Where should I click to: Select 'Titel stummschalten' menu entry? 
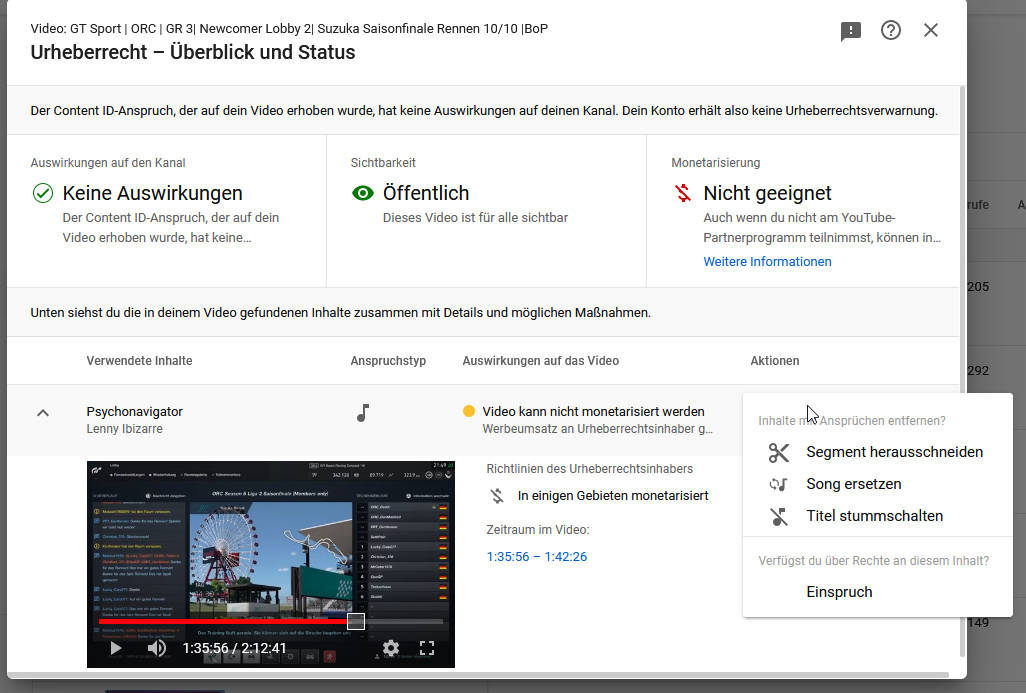(874, 516)
